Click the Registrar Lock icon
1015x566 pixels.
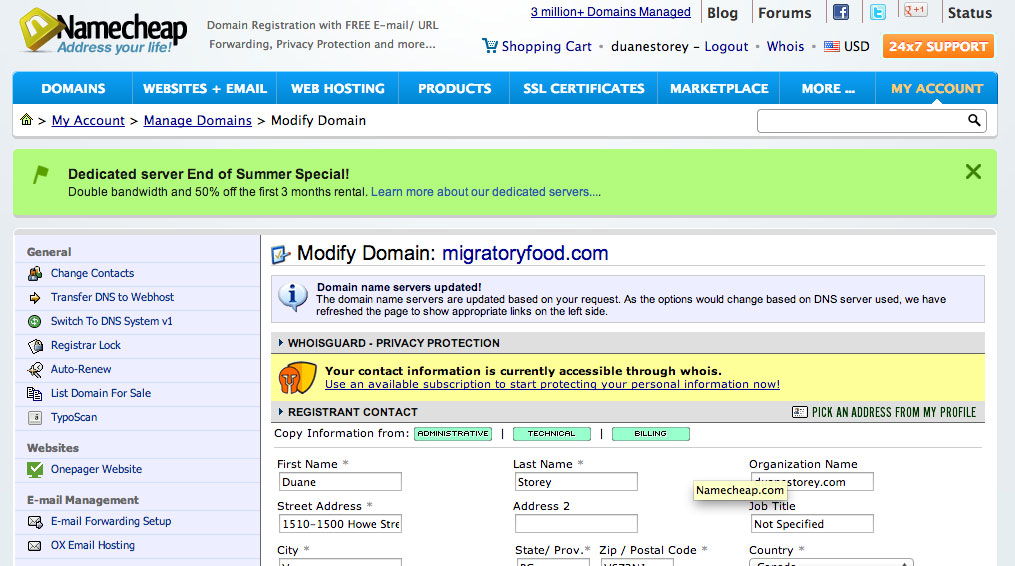[35, 346]
